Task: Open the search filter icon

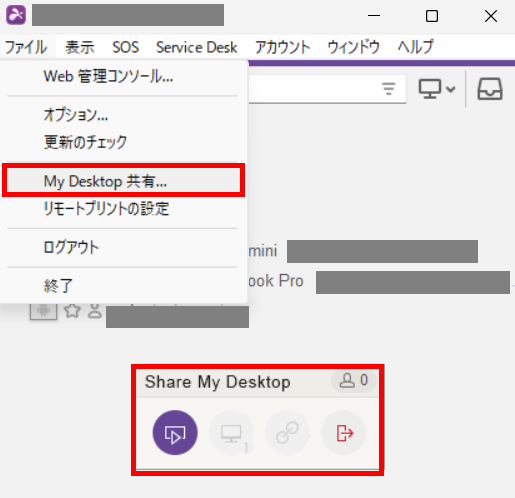Action: pos(388,89)
